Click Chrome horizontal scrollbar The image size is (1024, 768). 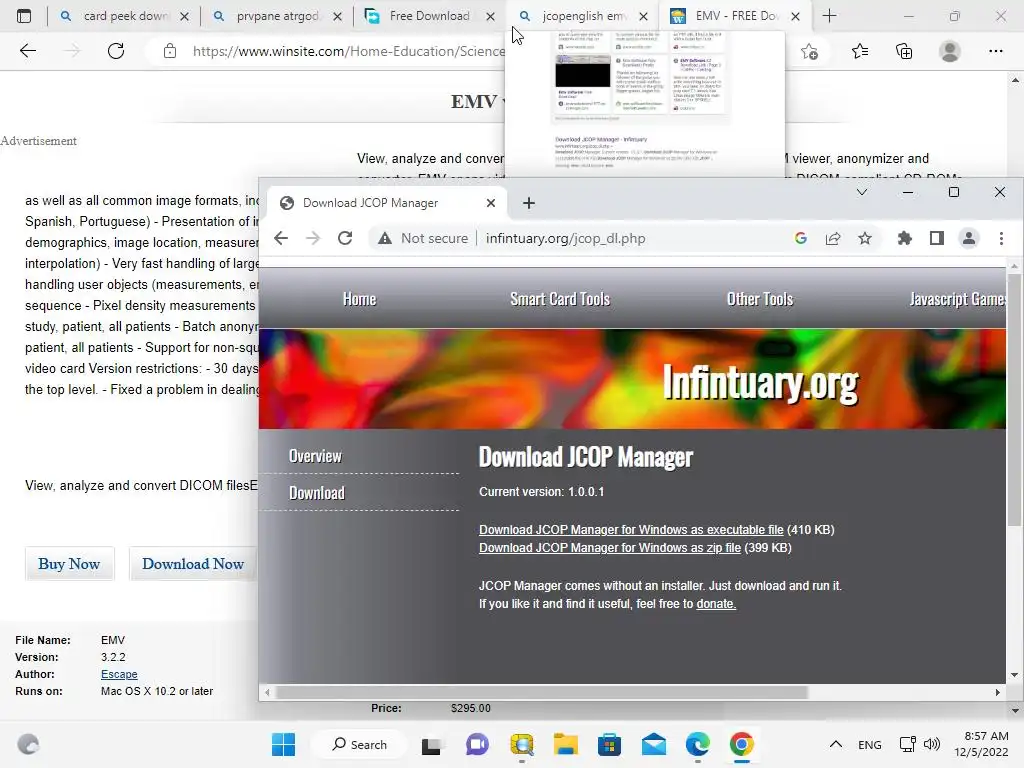[541, 692]
